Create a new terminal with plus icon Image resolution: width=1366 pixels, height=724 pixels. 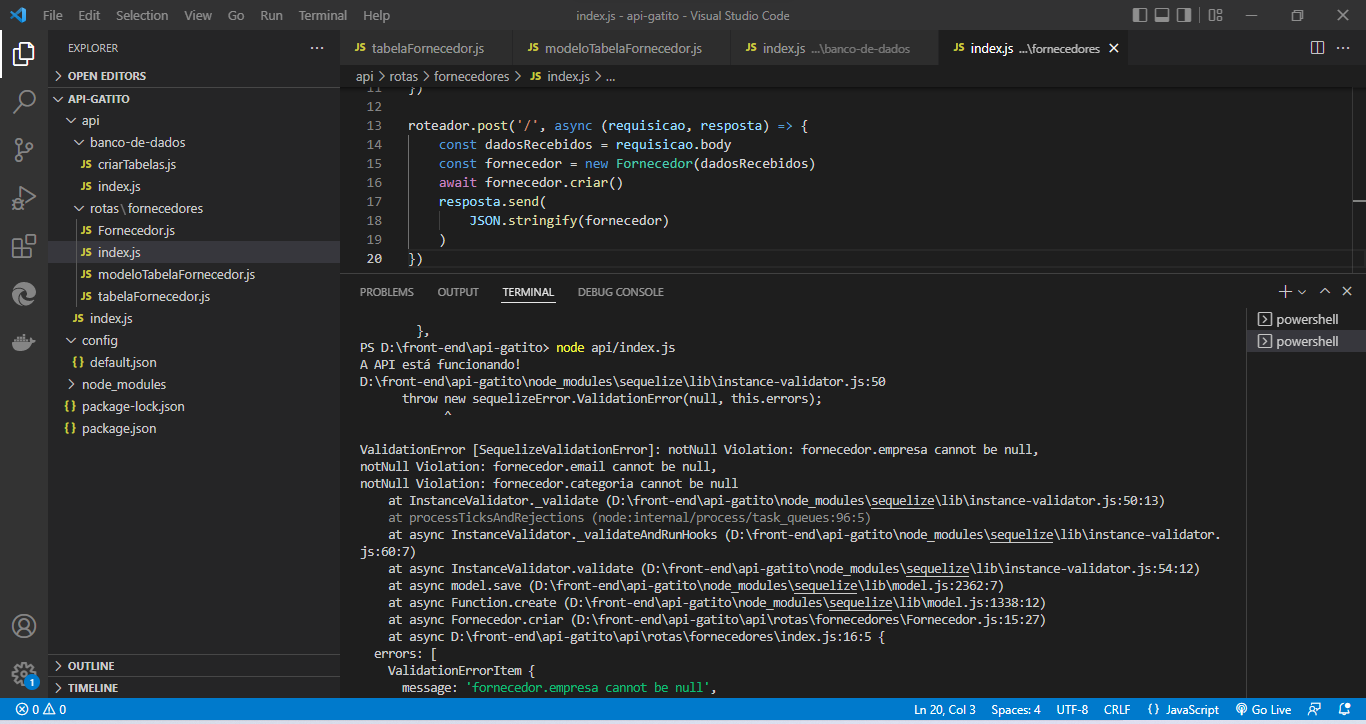(x=1285, y=292)
